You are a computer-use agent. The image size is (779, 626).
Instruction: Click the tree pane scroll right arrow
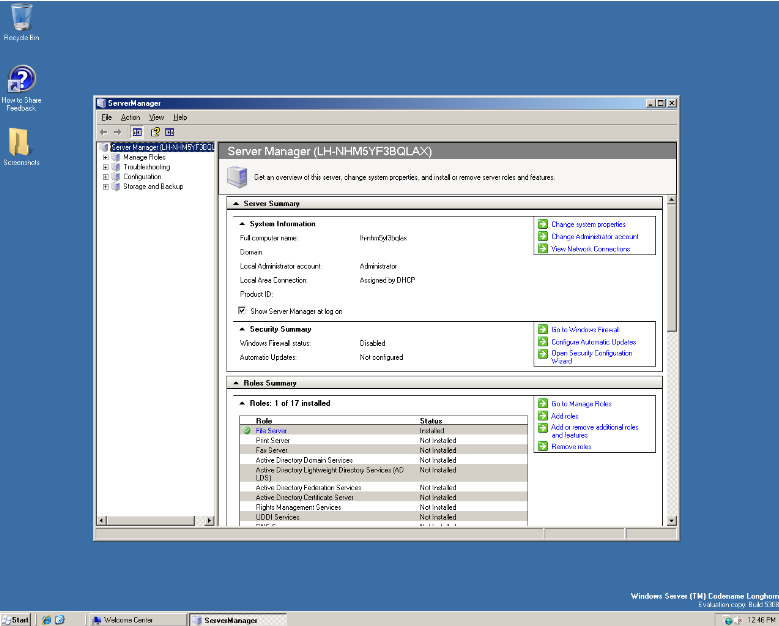pos(209,521)
